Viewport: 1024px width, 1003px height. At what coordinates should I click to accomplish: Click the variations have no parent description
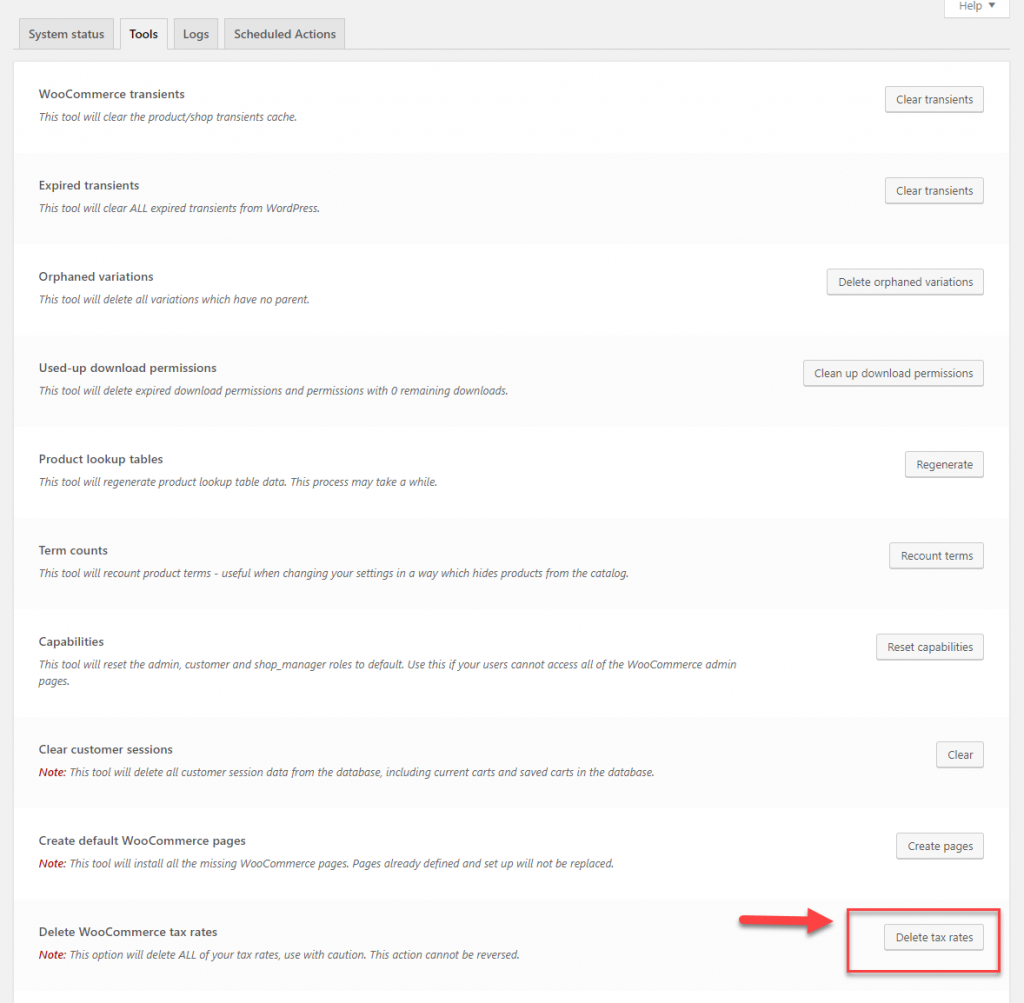coord(174,300)
